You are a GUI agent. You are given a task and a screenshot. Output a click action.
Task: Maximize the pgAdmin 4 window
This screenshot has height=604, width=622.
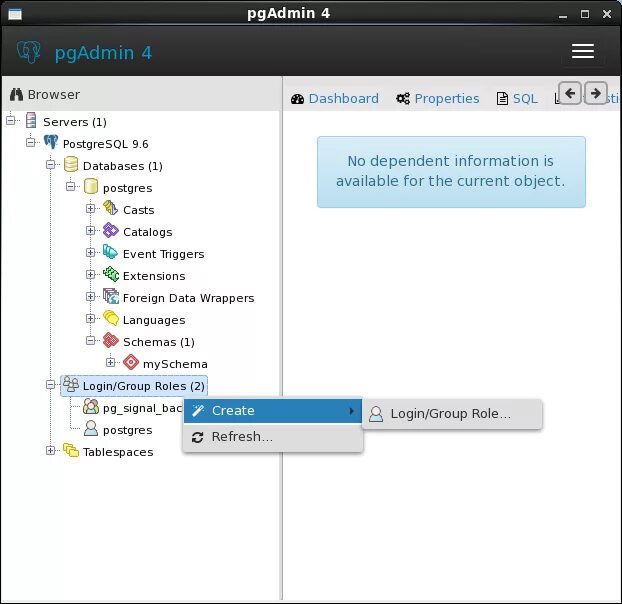click(585, 14)
